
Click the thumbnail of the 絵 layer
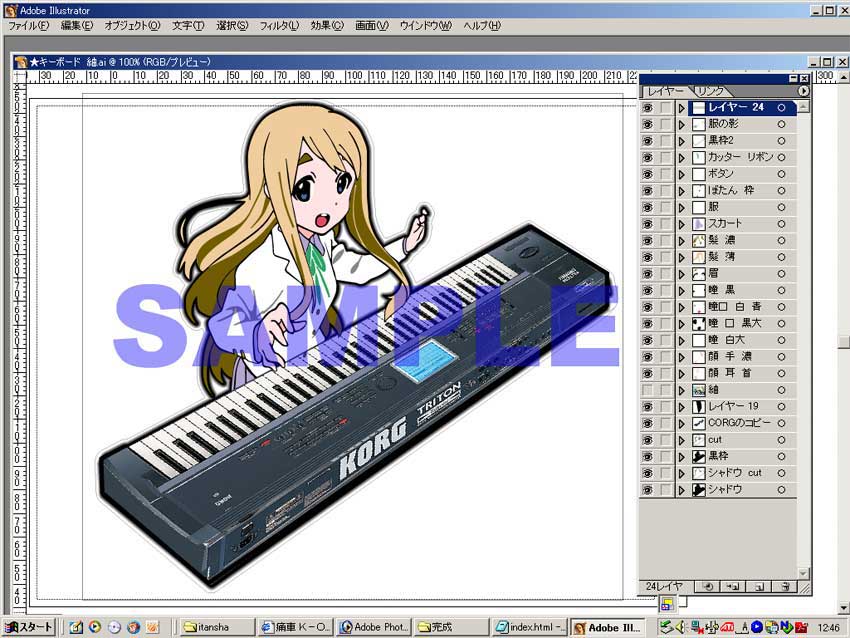pyautogui.click(x=699, y=390)
